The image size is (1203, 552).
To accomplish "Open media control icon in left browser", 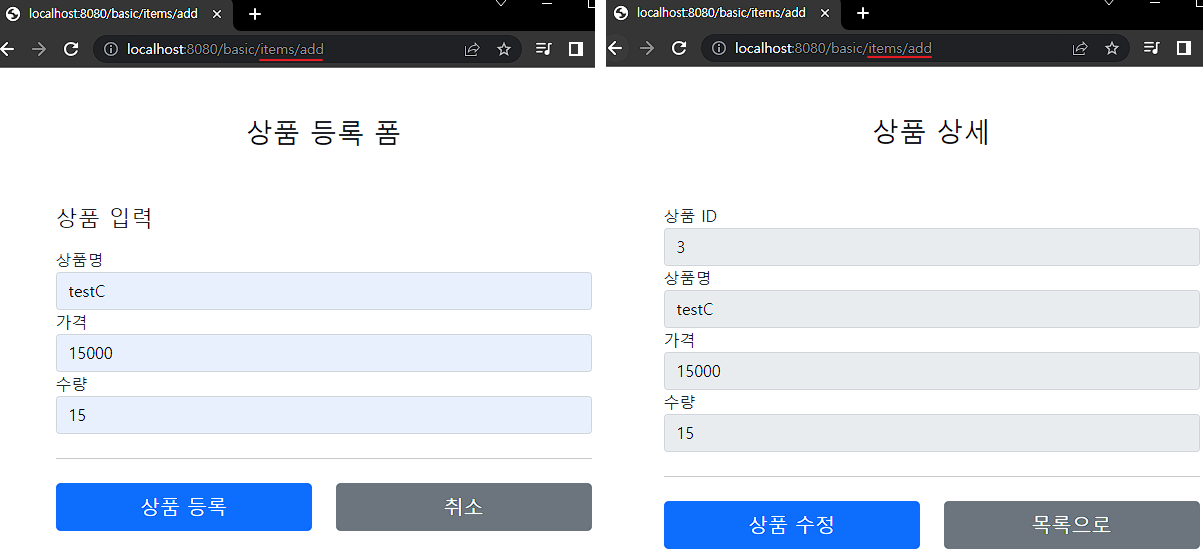I will 544,49.
